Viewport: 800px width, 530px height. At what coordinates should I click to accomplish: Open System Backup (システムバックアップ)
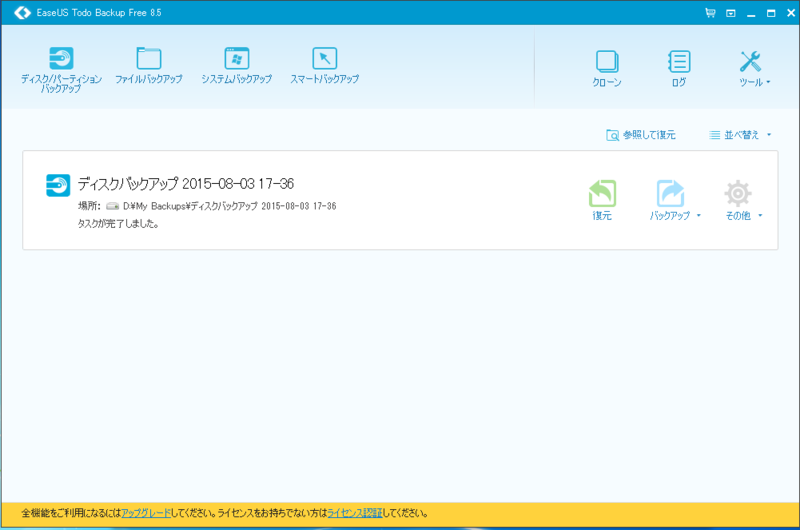pyautogui.click(x=236, y=65)
